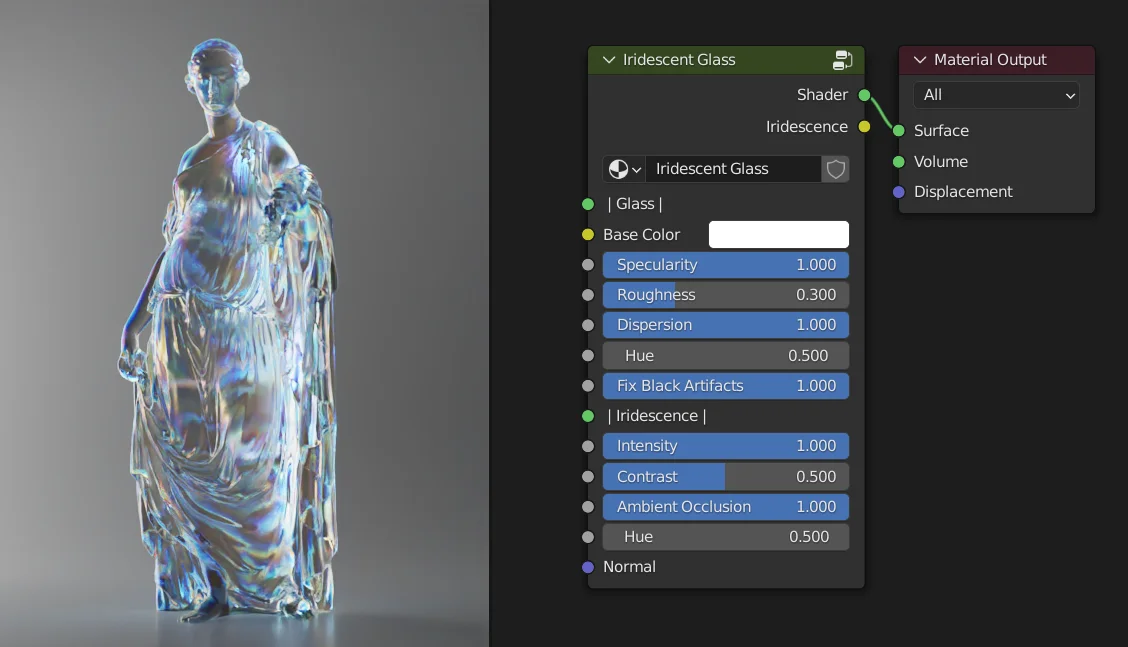The image size is (1128, 647).
Task: Click the purple Normal input socket
Action: click(587, 567)
